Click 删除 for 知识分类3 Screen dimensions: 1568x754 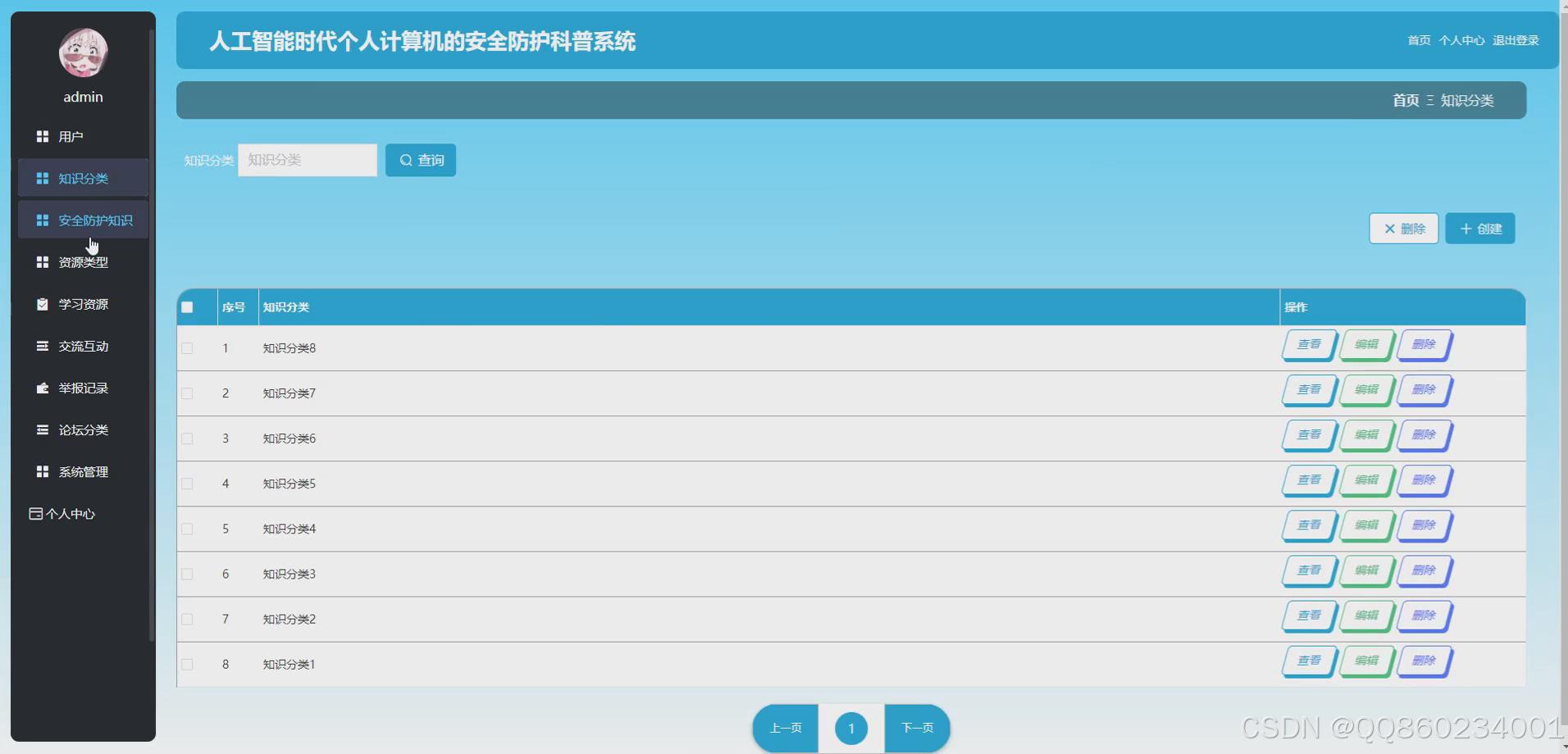tap(1424, 570)
